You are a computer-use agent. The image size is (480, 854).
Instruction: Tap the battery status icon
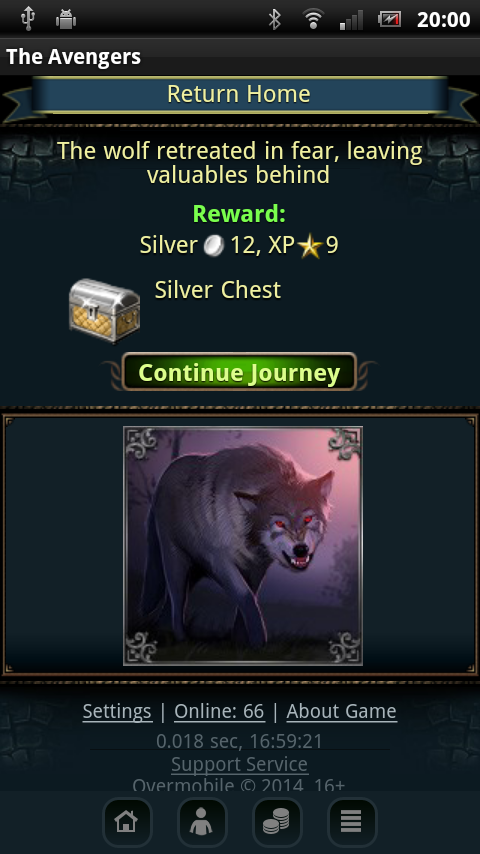tap(390, 20)
